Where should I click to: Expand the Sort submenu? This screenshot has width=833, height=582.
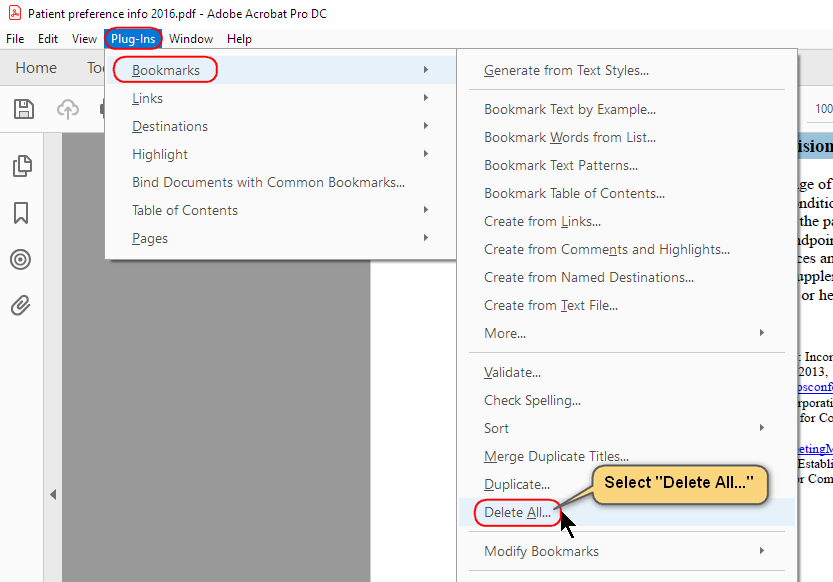[496, 428]
